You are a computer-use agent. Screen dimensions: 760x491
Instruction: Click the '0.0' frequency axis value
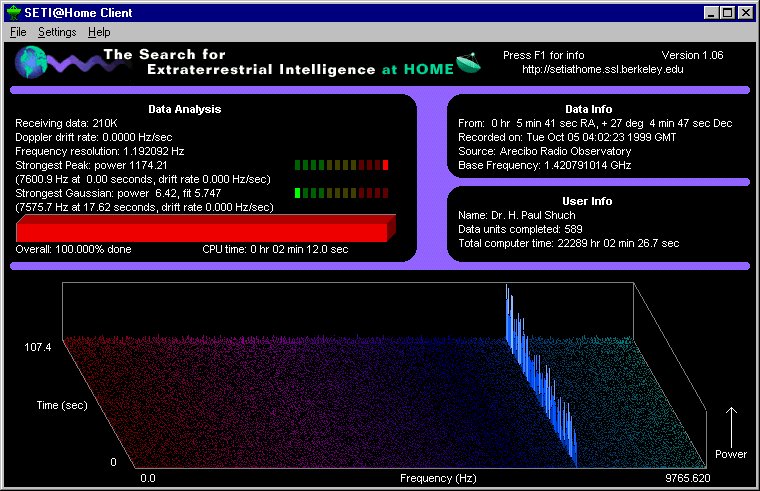148,478
